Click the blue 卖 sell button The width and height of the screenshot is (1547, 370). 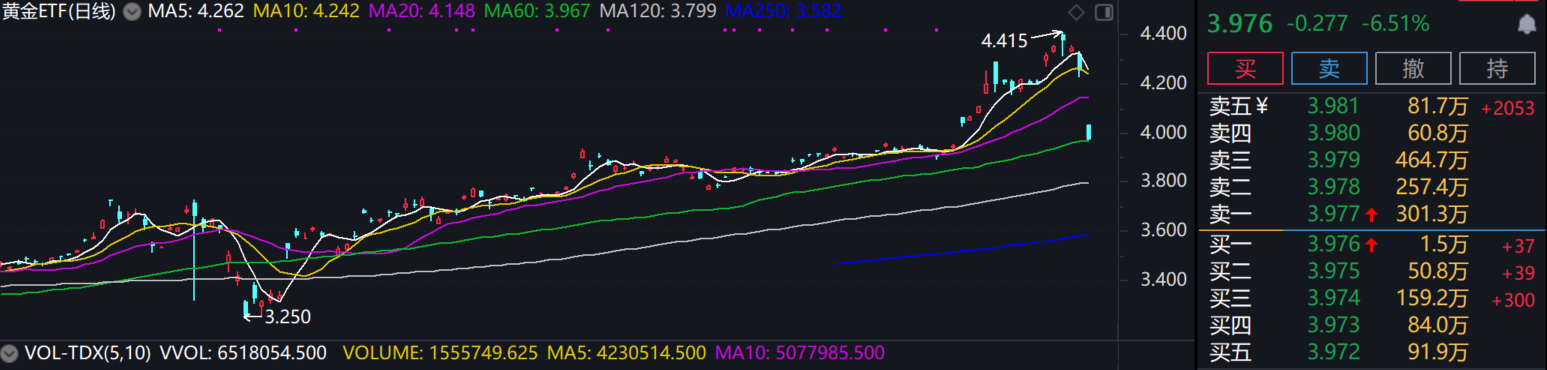[1329, 68]
